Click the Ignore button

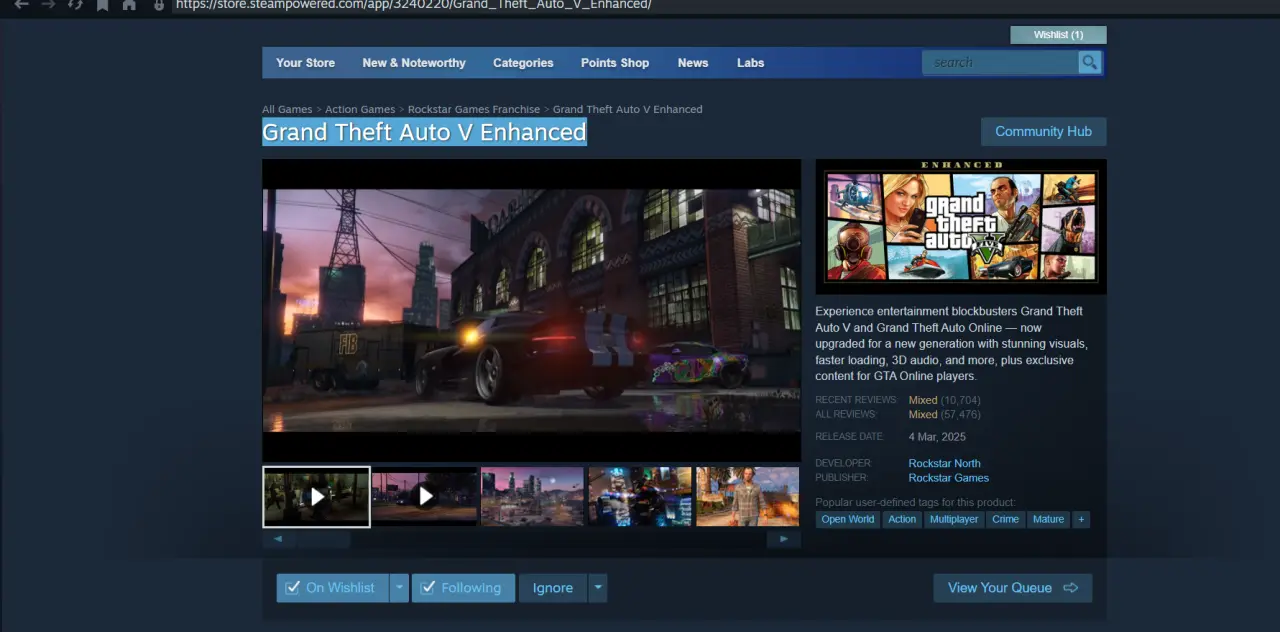(553, 588)
